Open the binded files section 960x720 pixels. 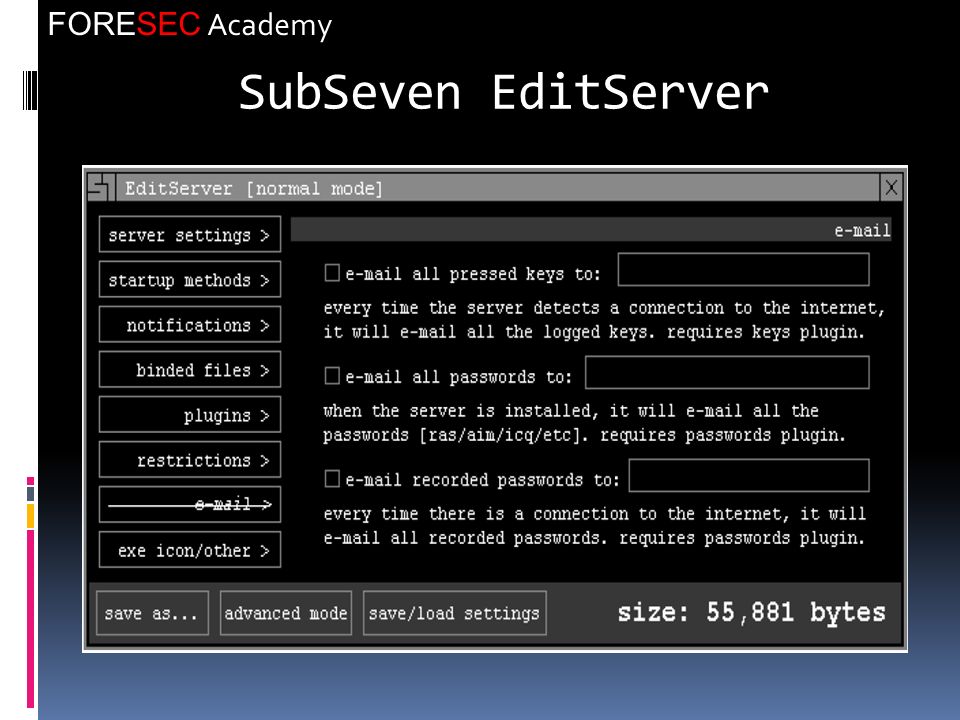190,370
